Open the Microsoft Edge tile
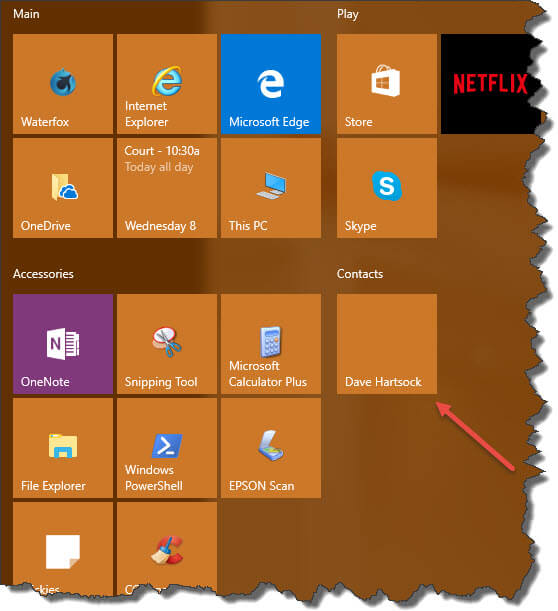This screenshot has width=558, height=611. [271, 84]
